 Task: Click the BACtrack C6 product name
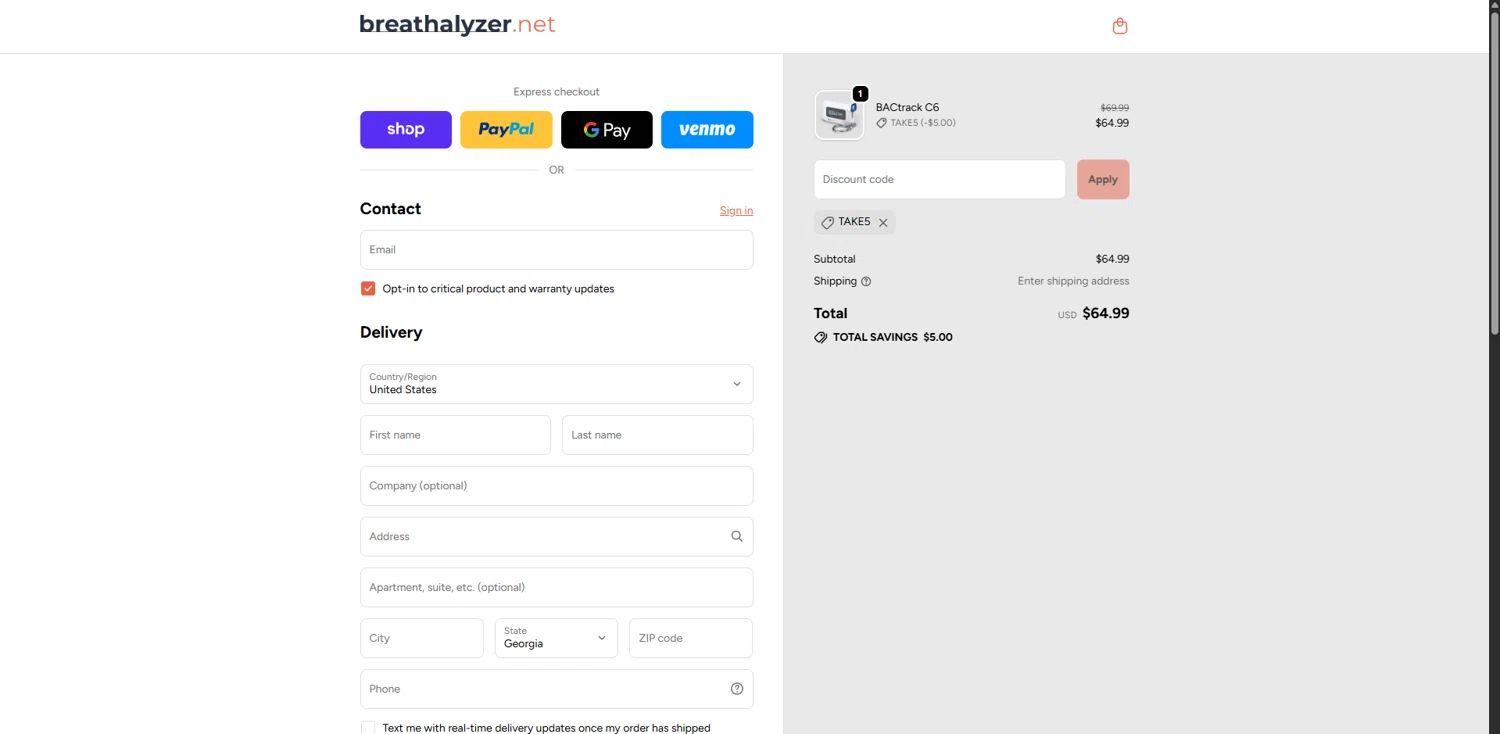(x=907, y=108)
